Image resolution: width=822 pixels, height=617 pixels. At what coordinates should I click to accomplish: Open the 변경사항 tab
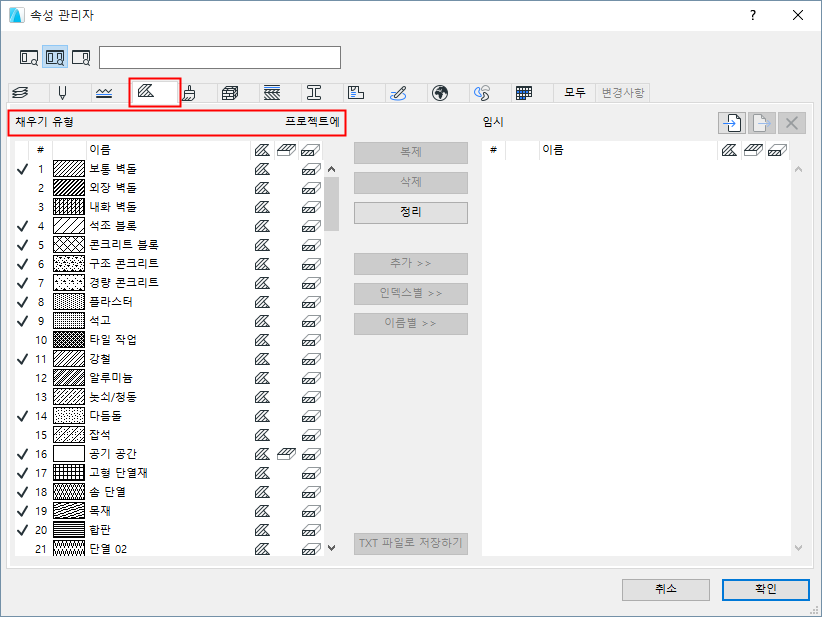623,93
